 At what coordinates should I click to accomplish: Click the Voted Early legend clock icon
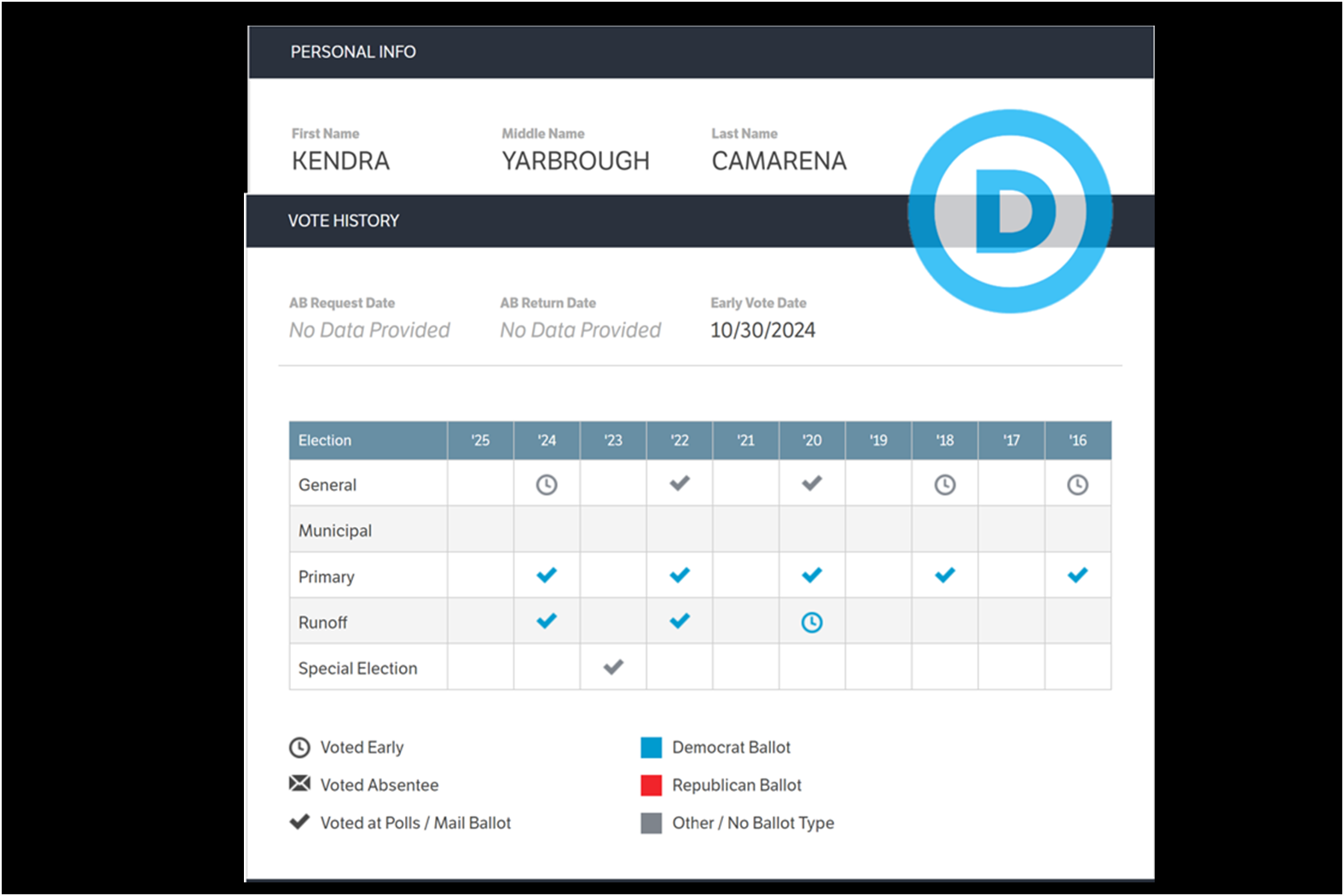click(299, 748)
